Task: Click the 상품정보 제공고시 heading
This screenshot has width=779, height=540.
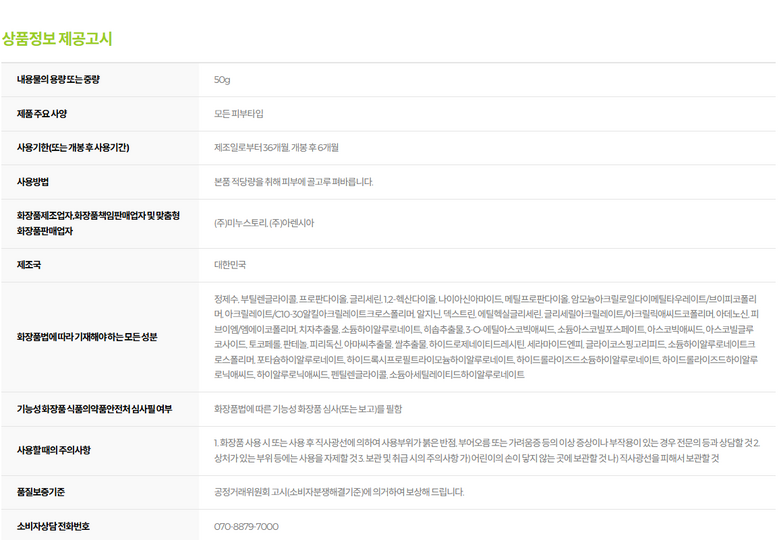Action: pos(57,39)
